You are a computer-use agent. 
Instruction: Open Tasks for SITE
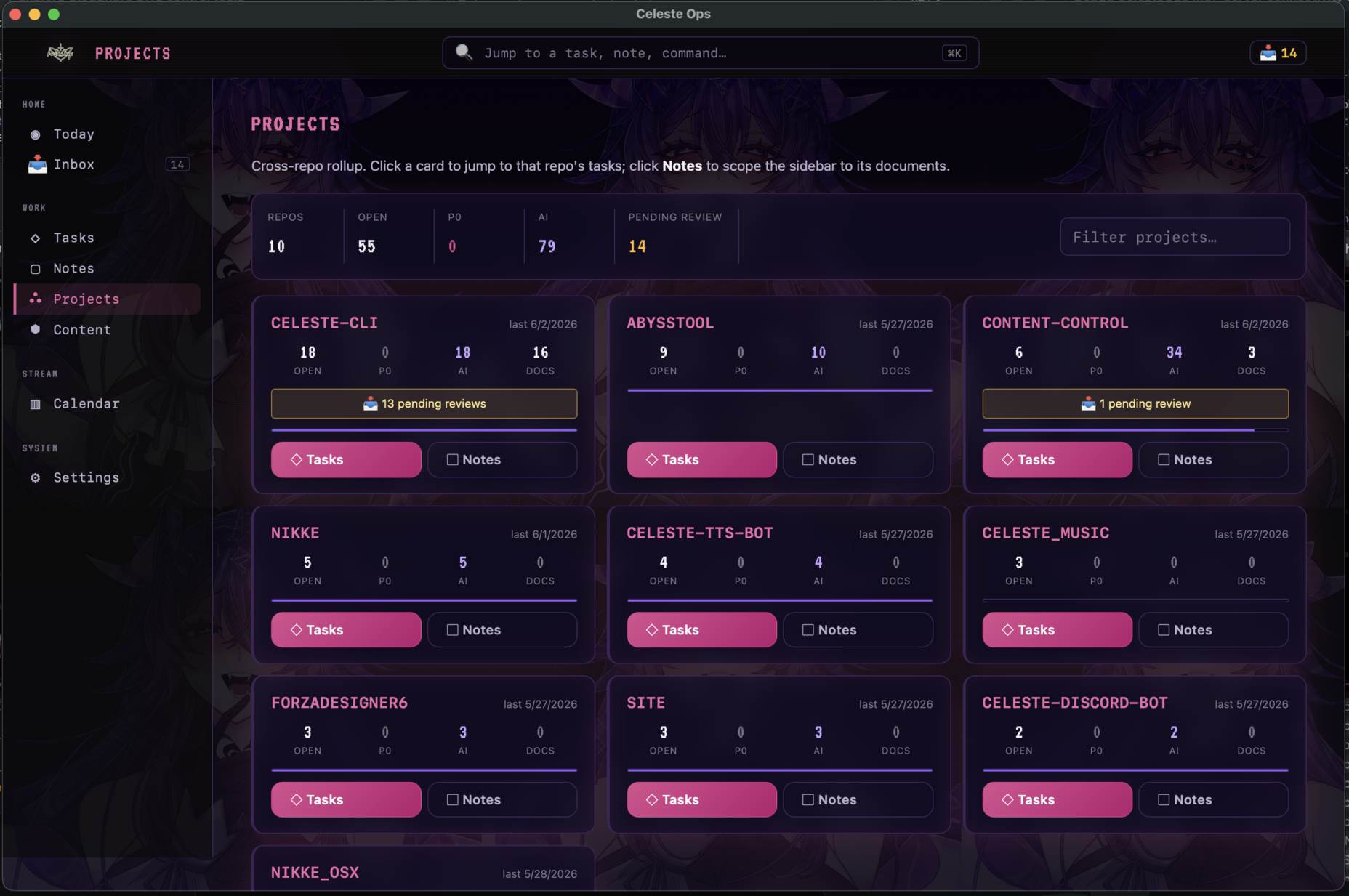701,799
